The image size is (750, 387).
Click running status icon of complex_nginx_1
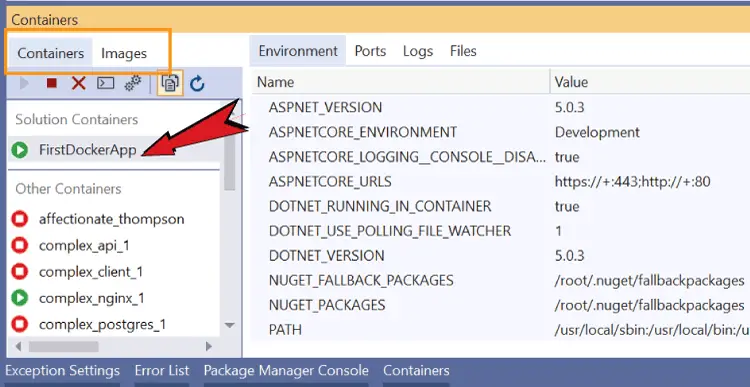click(x=20, y=298)
